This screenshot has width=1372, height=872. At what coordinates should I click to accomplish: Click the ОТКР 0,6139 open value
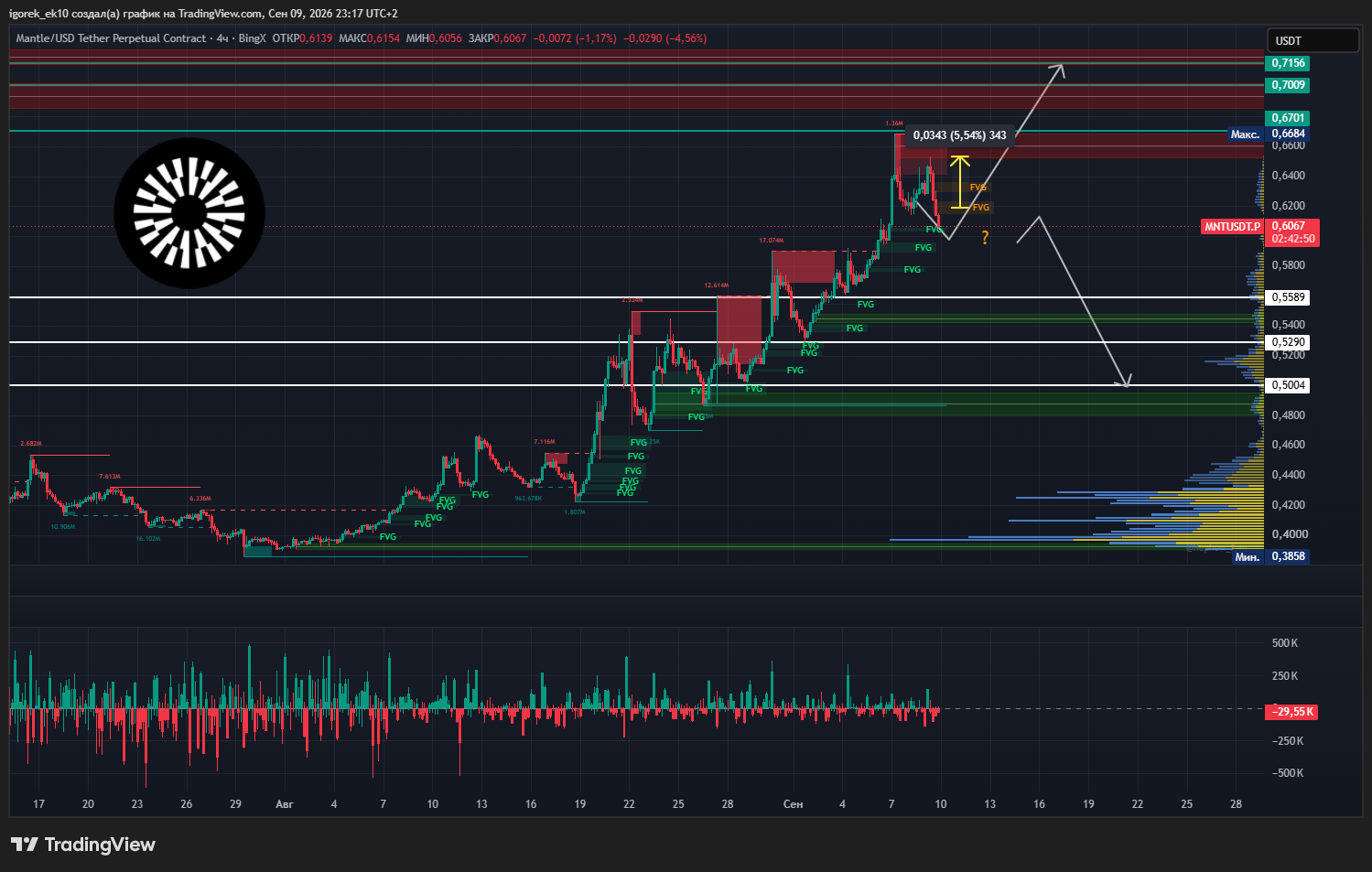pyautogui.click(x=302, y=38)
